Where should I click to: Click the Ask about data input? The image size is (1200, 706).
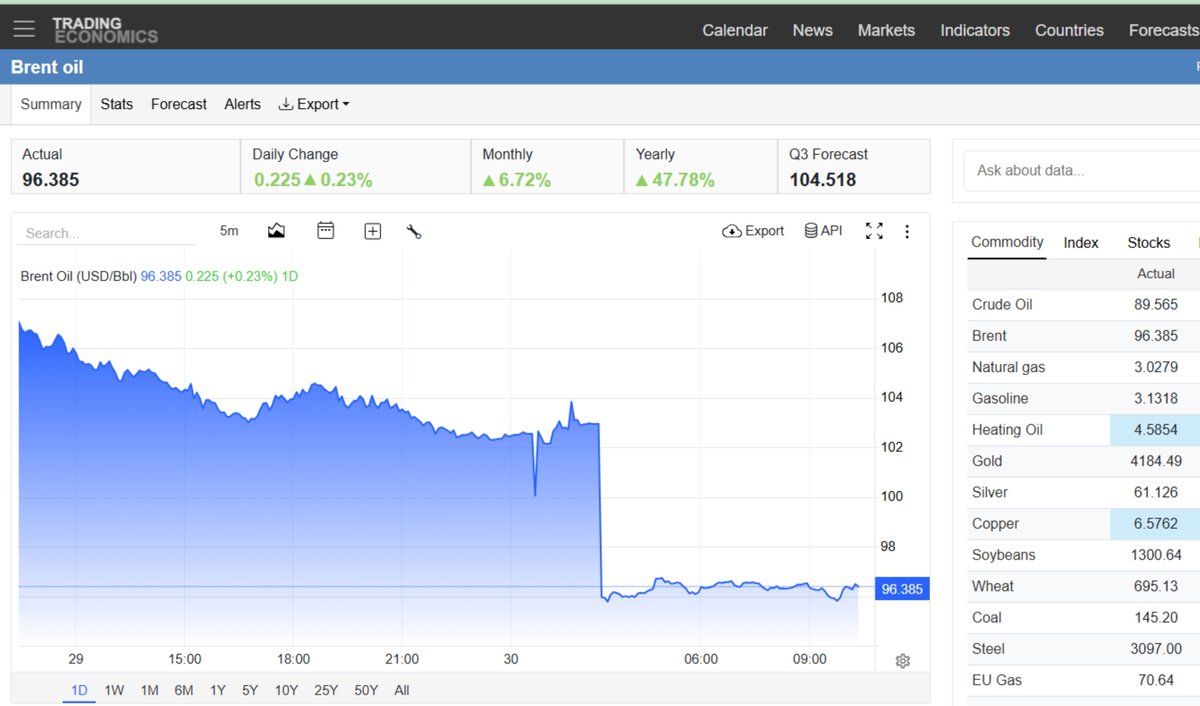(1082, 171)
